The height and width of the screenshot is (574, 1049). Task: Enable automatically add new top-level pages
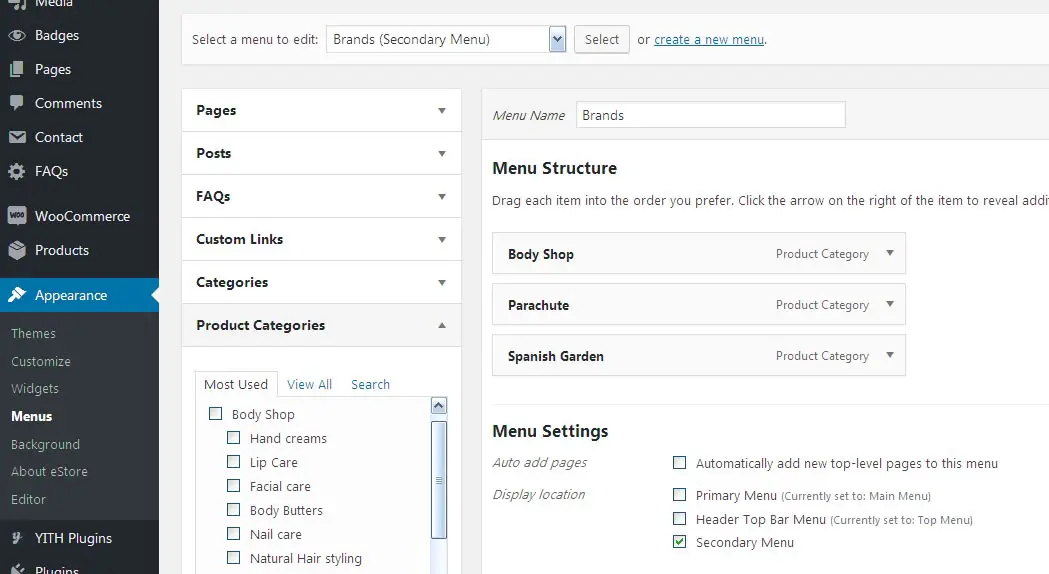coord(679,462)
